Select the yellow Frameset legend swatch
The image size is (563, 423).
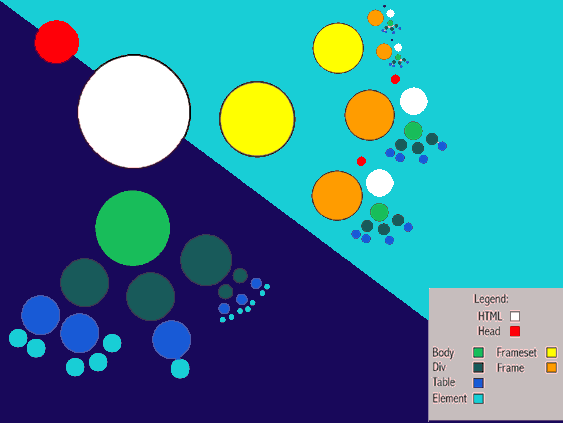point(552,352)
